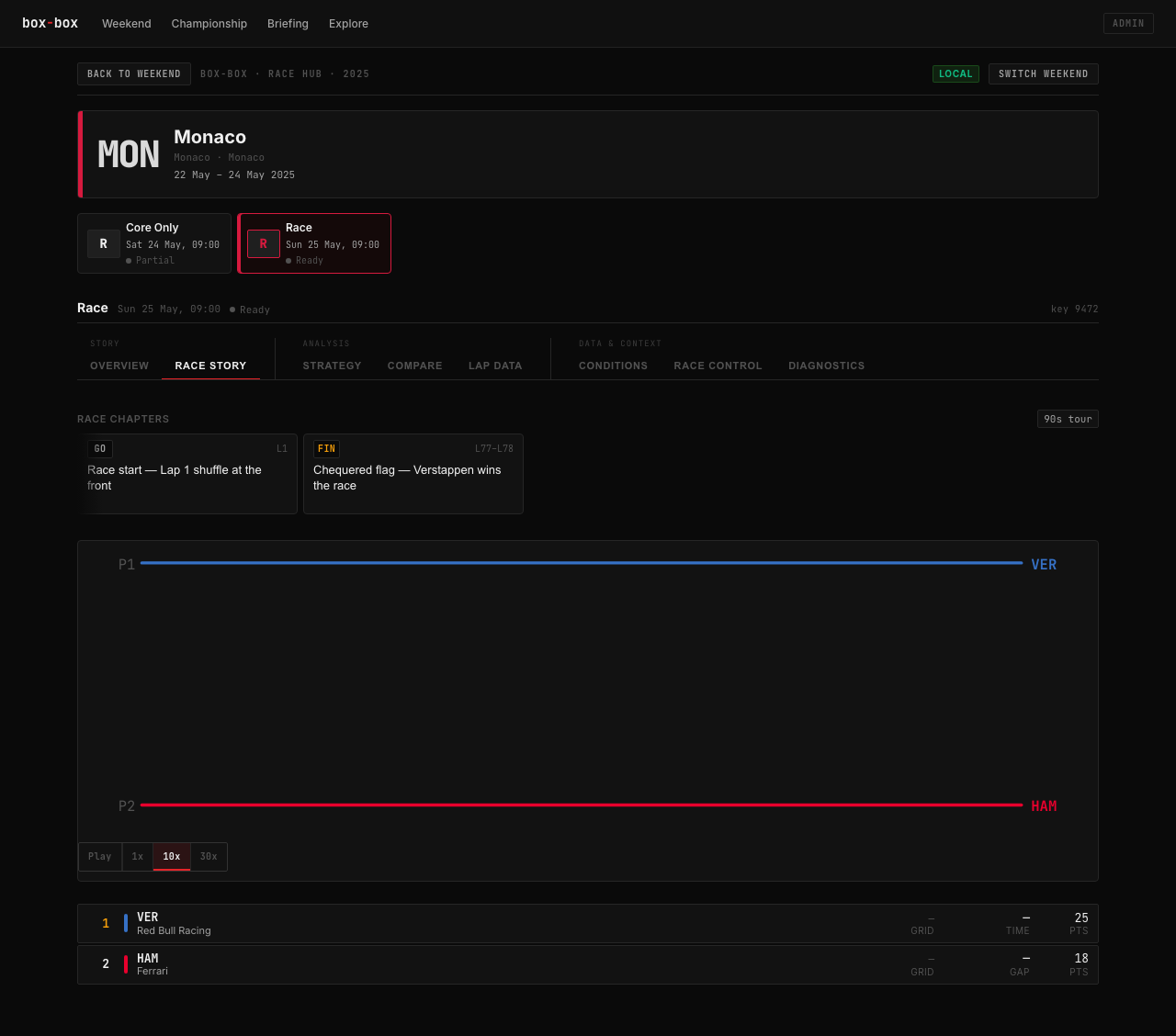The image size is (1176, 1036).
Task: Play the race position replay
Action: (100, 857)
